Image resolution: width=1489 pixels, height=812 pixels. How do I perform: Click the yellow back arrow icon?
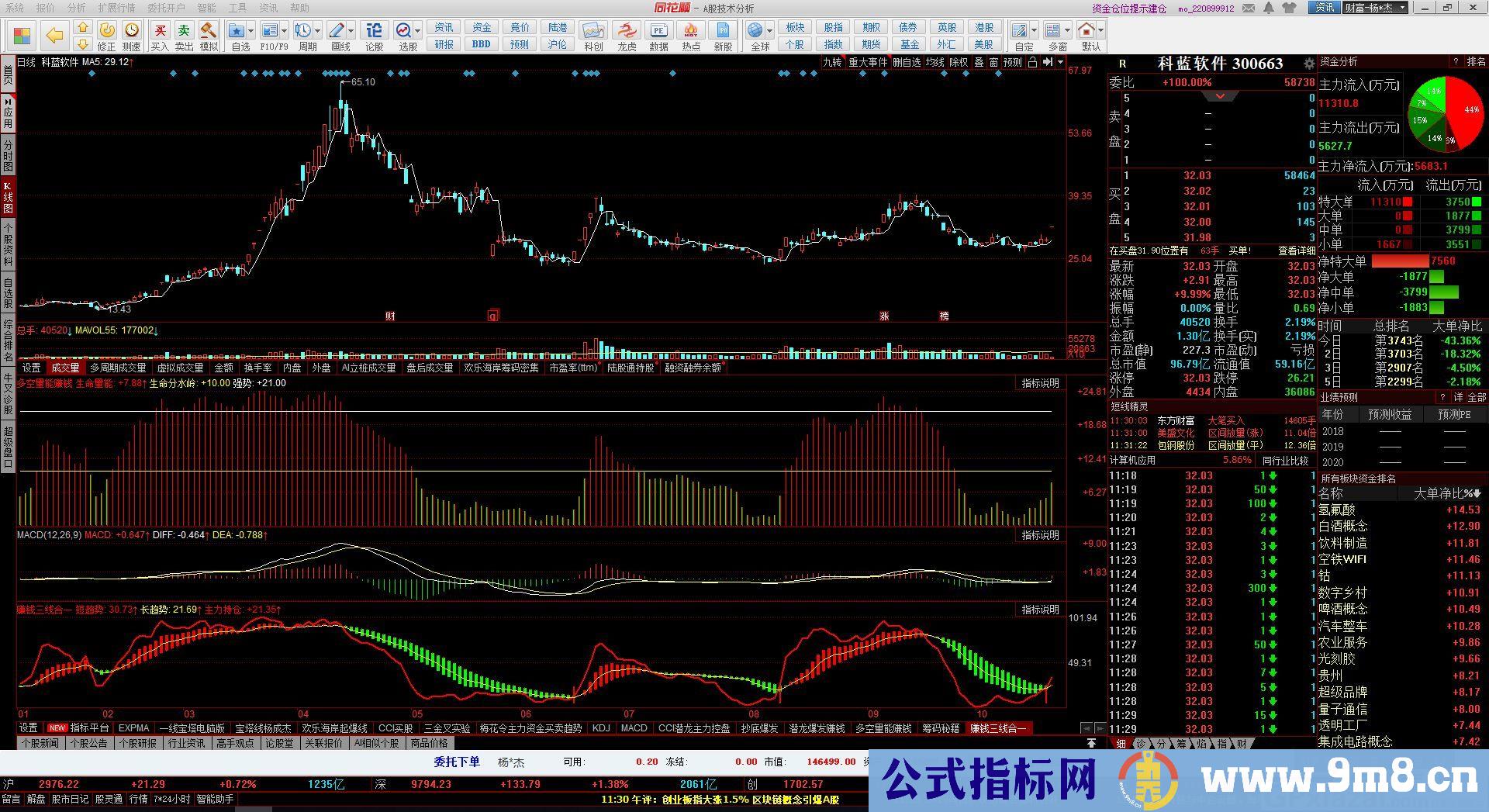click(54, 36)
